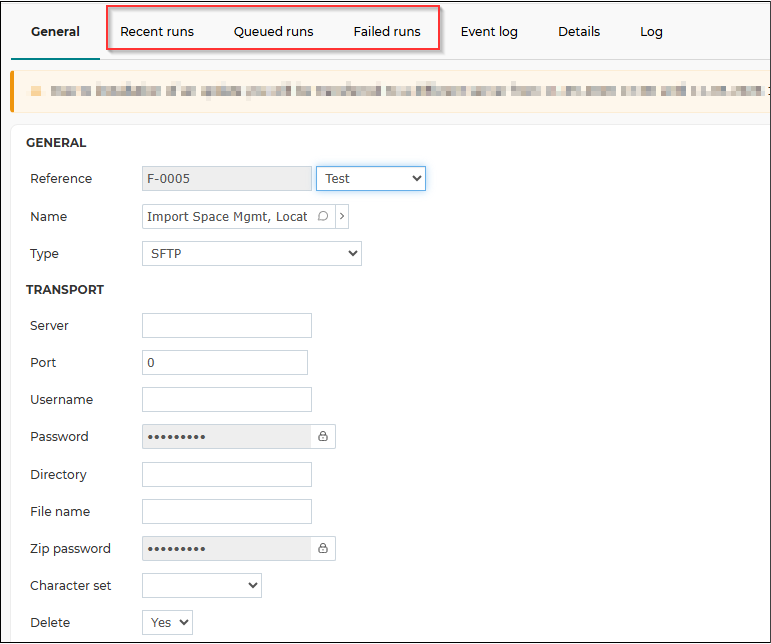Click the arrow button next to Name
This screenshot has height=644, width=771.
pyautogui.click(x=342, y=217)
